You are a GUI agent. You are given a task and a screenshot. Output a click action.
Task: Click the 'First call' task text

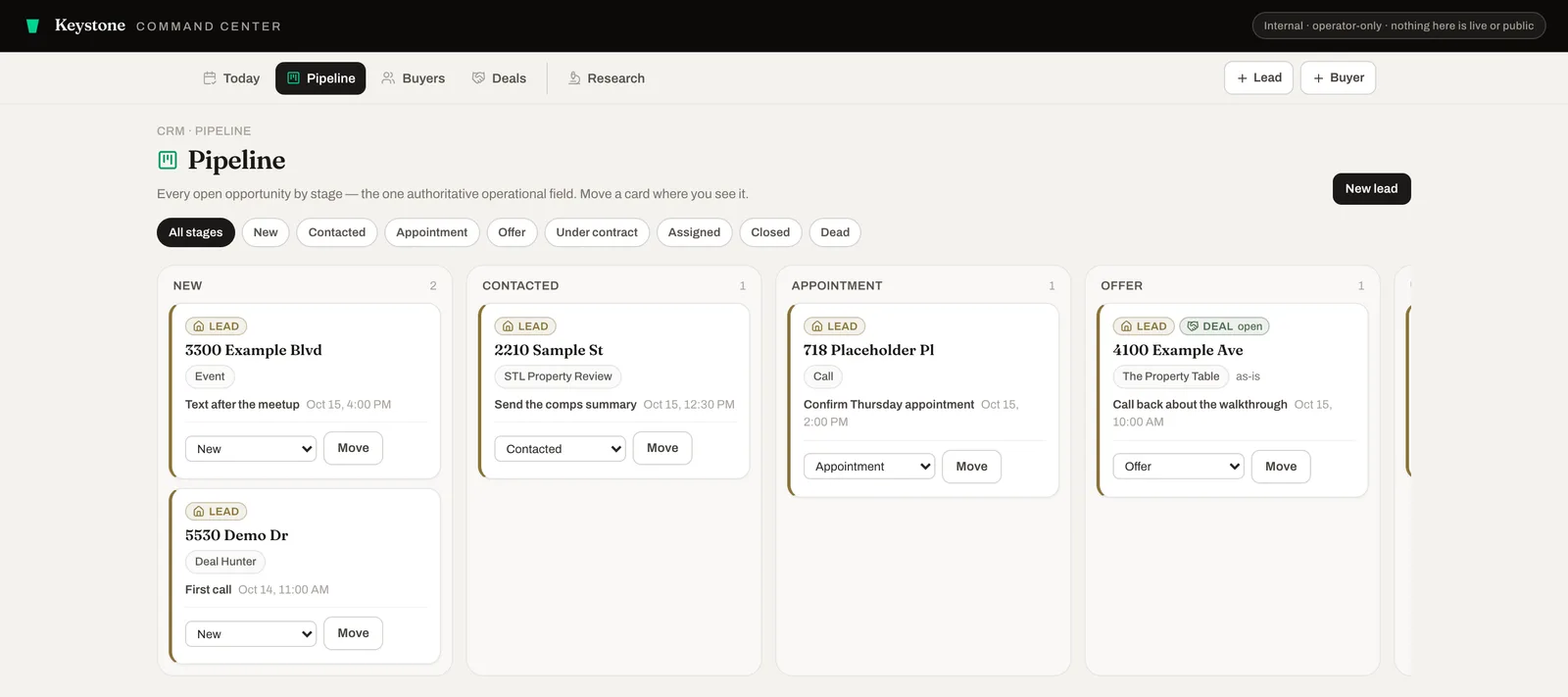coord(208,590)
